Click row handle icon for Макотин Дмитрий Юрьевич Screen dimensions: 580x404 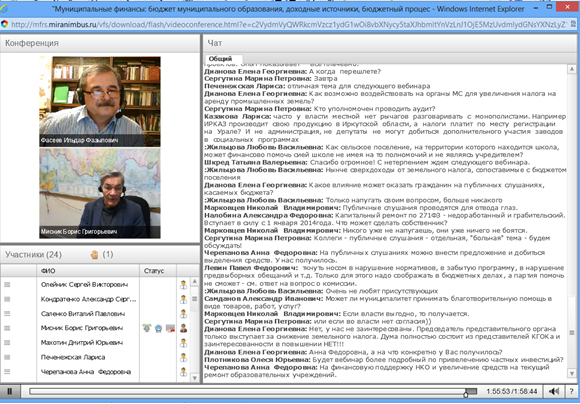pos(7,343)
